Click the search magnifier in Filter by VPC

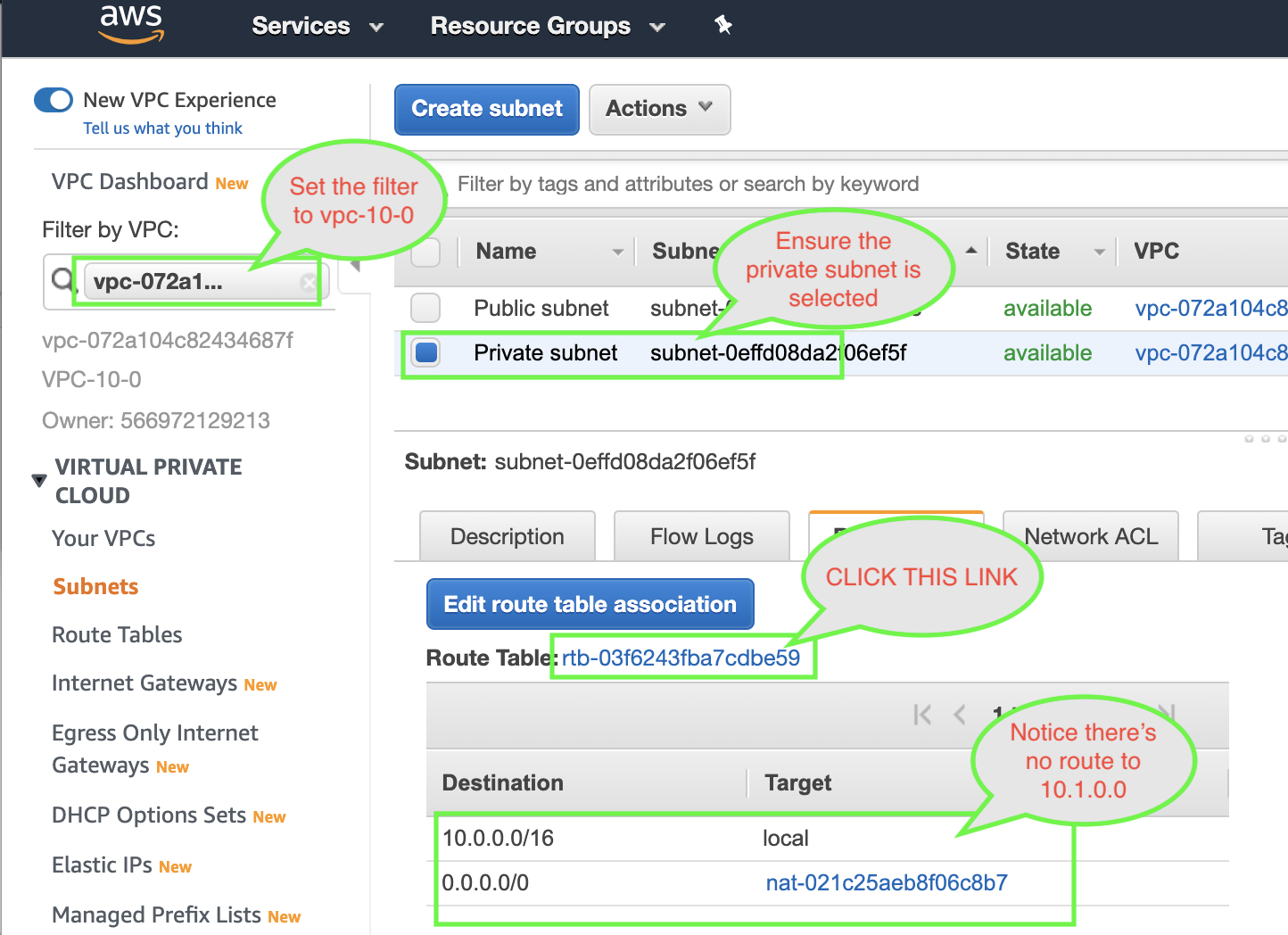tap(62, 281)
